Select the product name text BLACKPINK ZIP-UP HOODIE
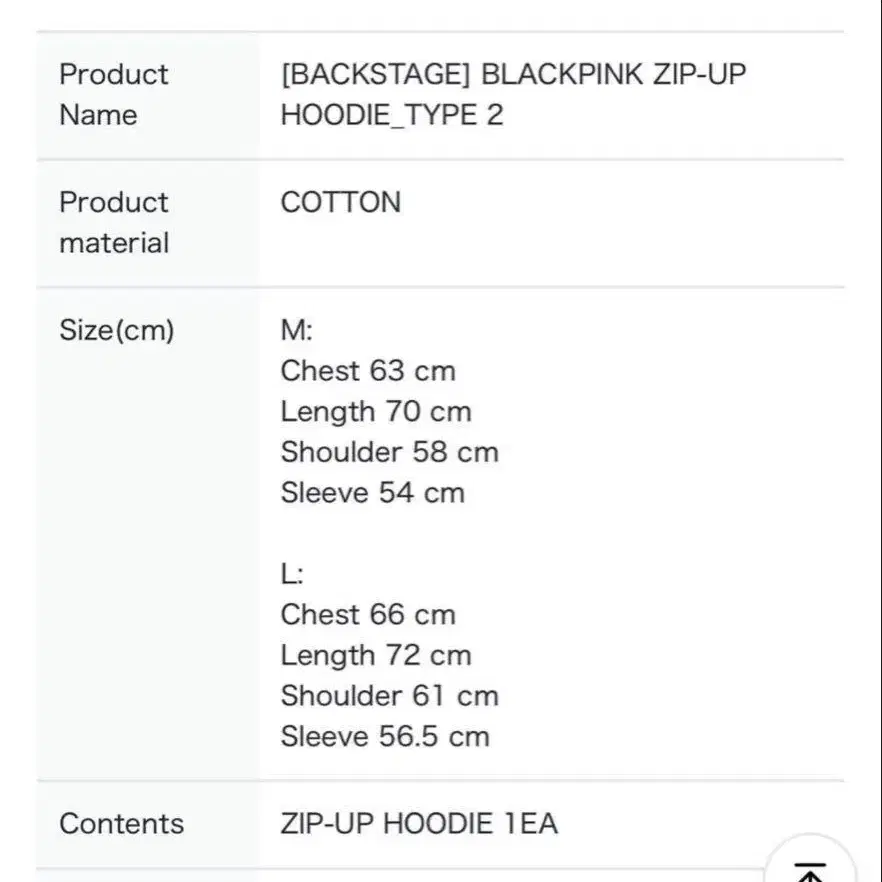 (513, 94)
